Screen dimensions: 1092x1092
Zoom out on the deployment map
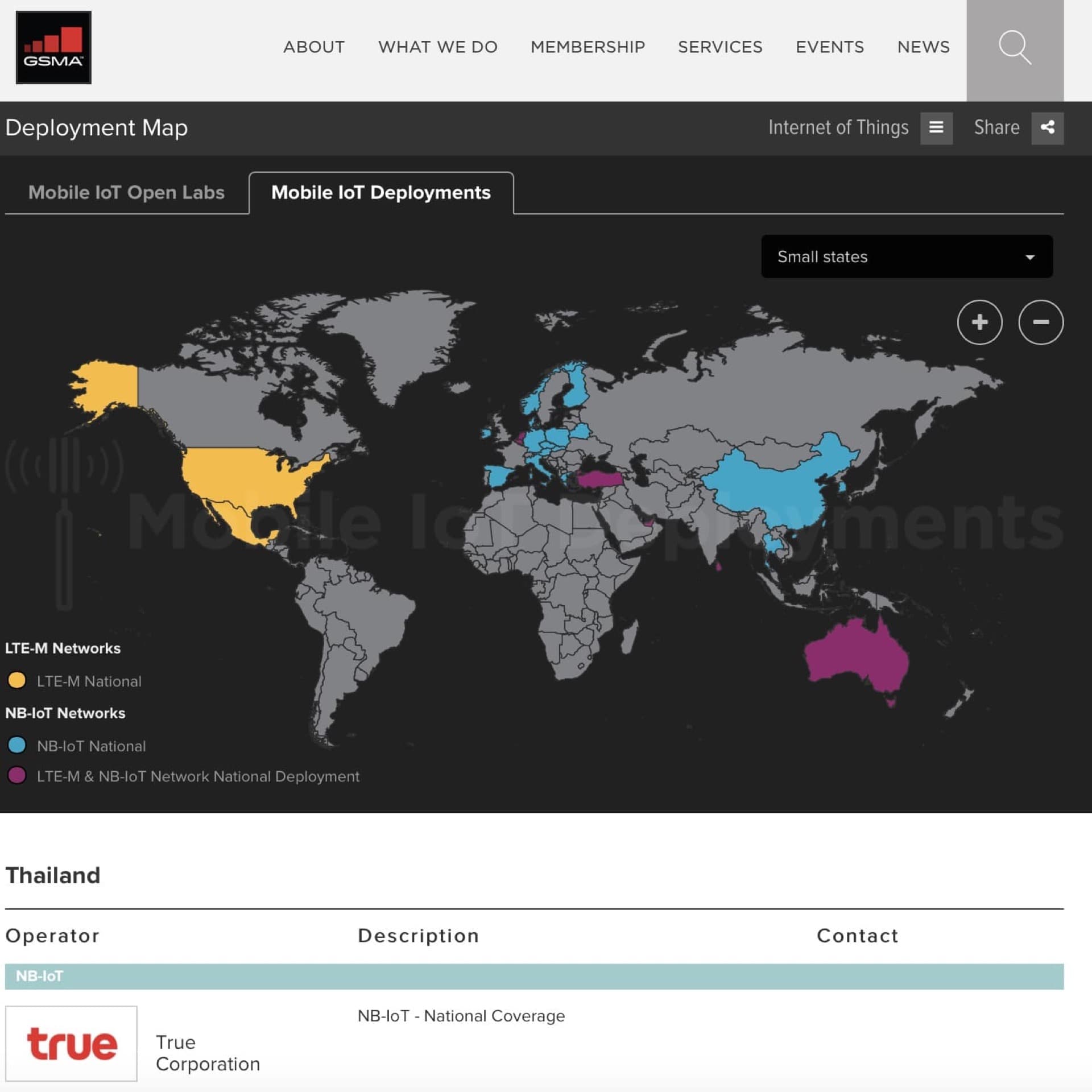[1041, 322]
